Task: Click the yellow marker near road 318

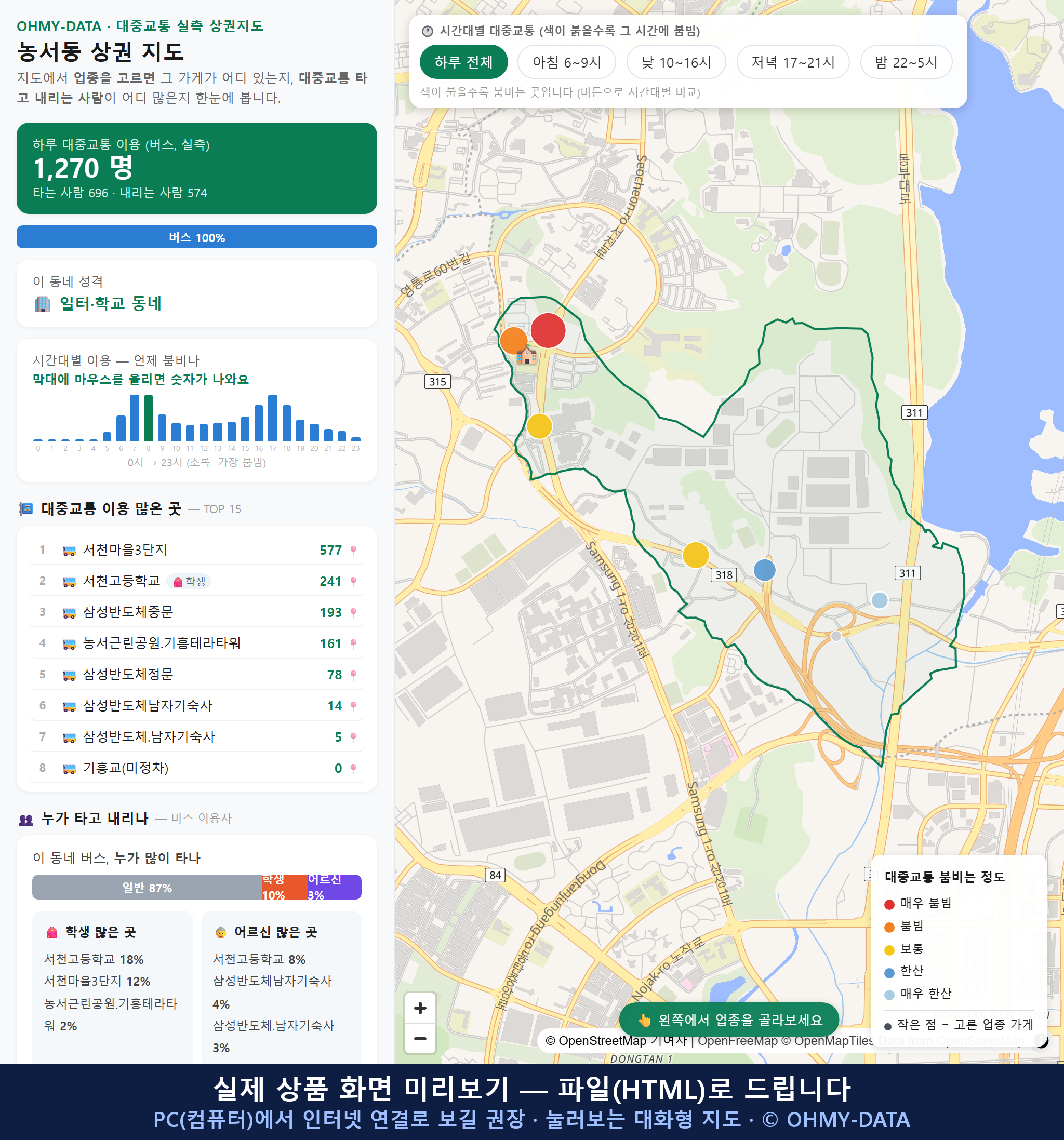Action: tap(695, 555)
